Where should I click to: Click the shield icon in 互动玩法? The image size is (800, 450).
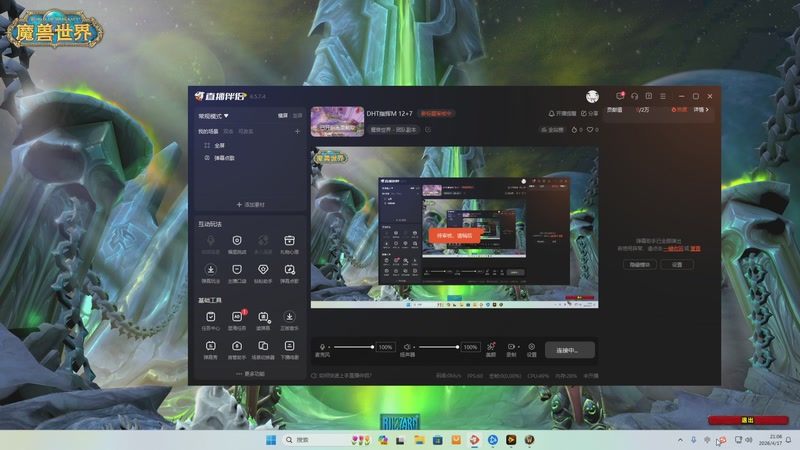(x=237, y=240)
